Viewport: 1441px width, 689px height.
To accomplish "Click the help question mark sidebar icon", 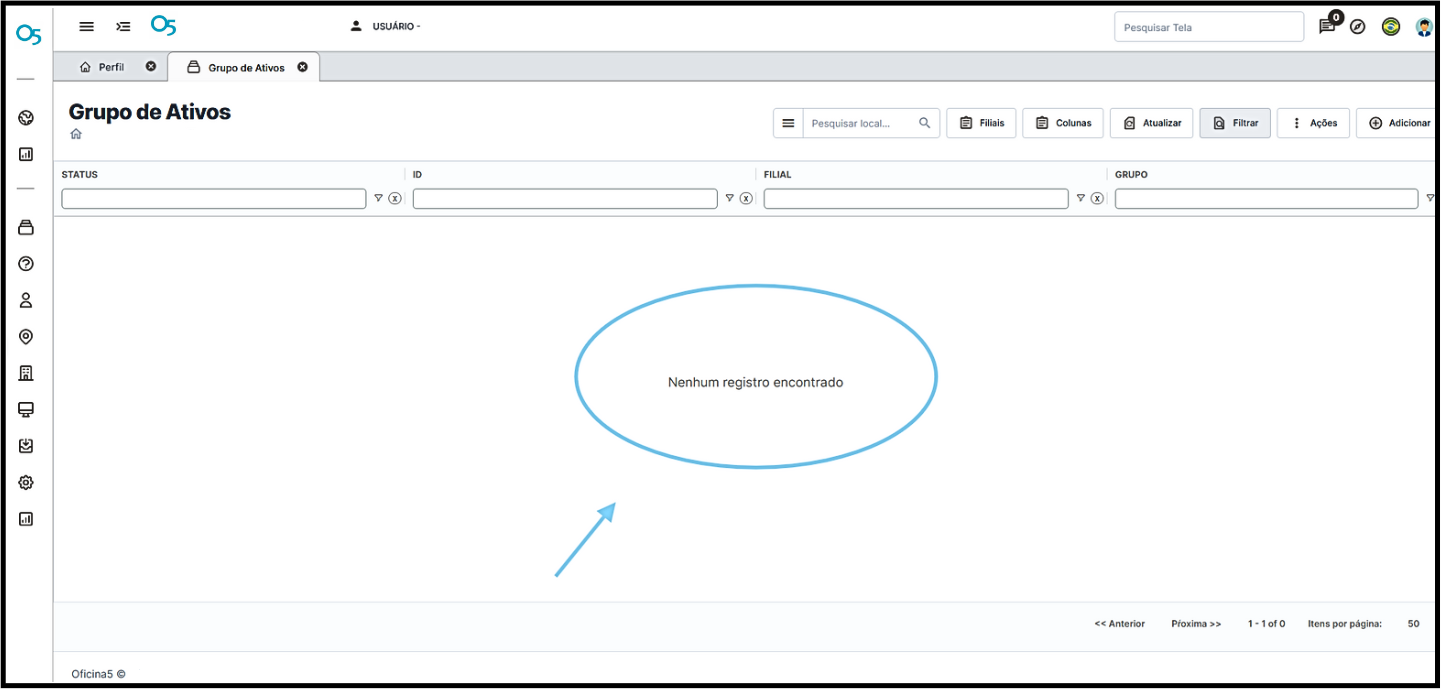I will click(26, 264).
